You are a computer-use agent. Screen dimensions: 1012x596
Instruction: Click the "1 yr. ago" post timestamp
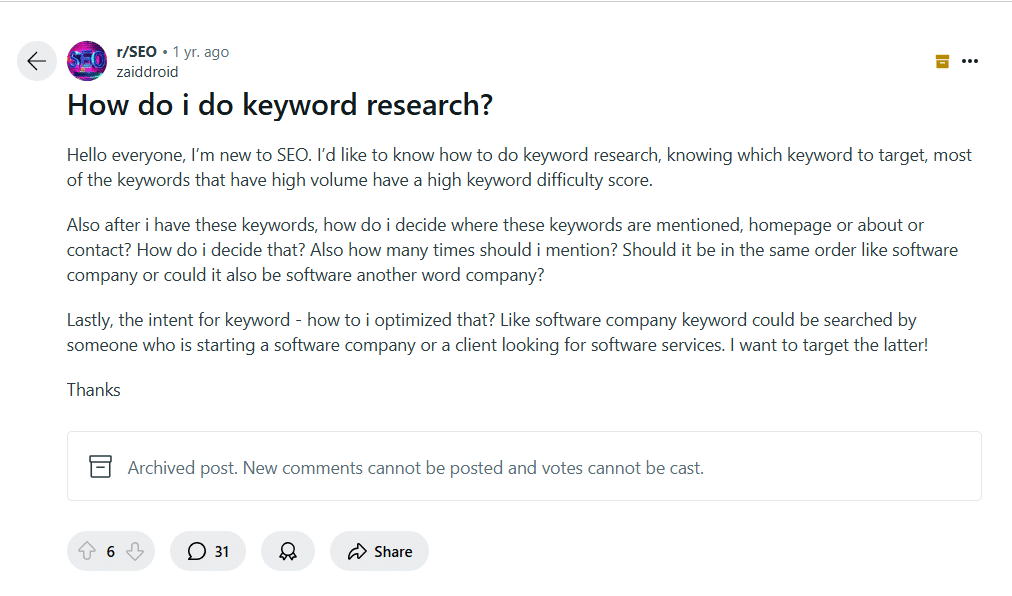tap(200, 52)
